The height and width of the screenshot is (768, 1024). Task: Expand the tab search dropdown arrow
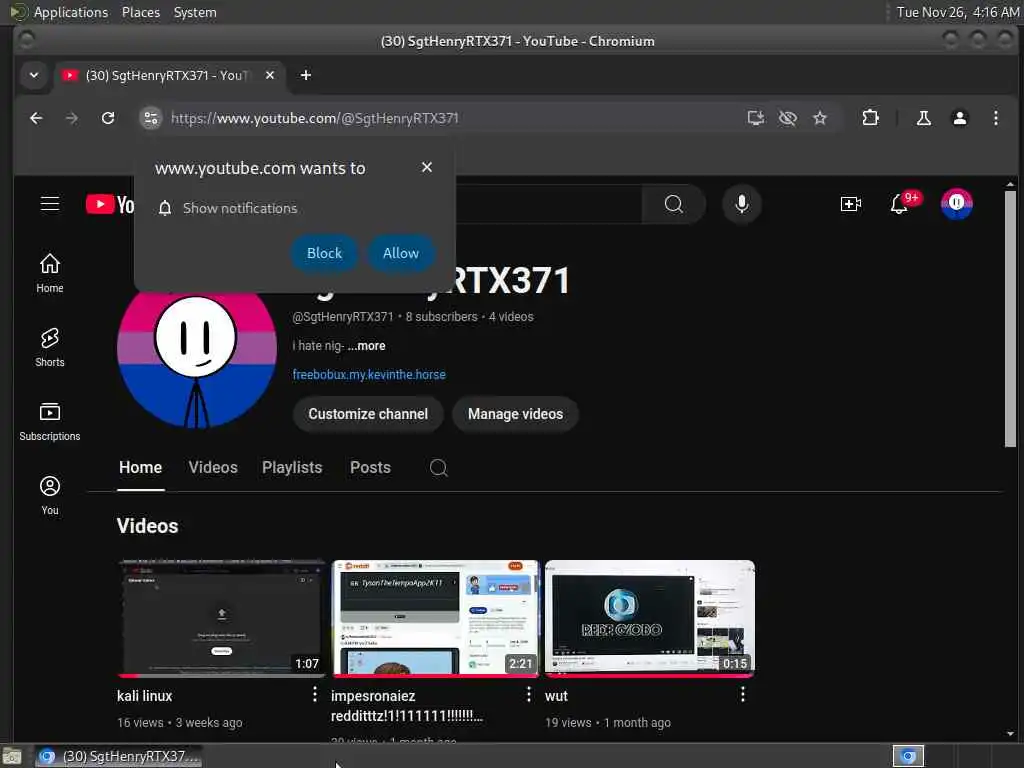[x=34, y=76]
